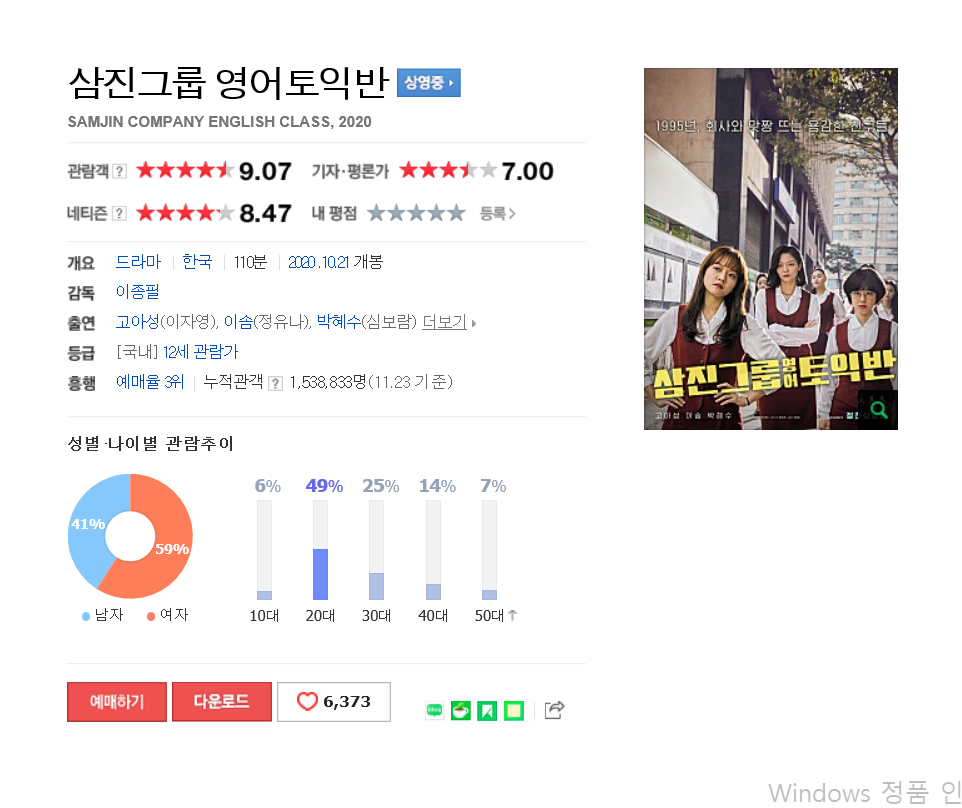Viewport: 962px width, 808px height.
Task: Open the external share arrow icon
Action: point(554,710)
